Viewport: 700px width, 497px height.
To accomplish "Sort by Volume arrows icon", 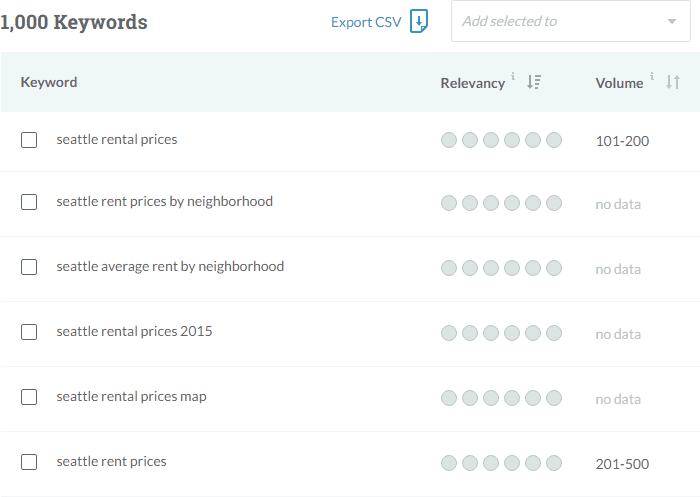I will [673, 82].
